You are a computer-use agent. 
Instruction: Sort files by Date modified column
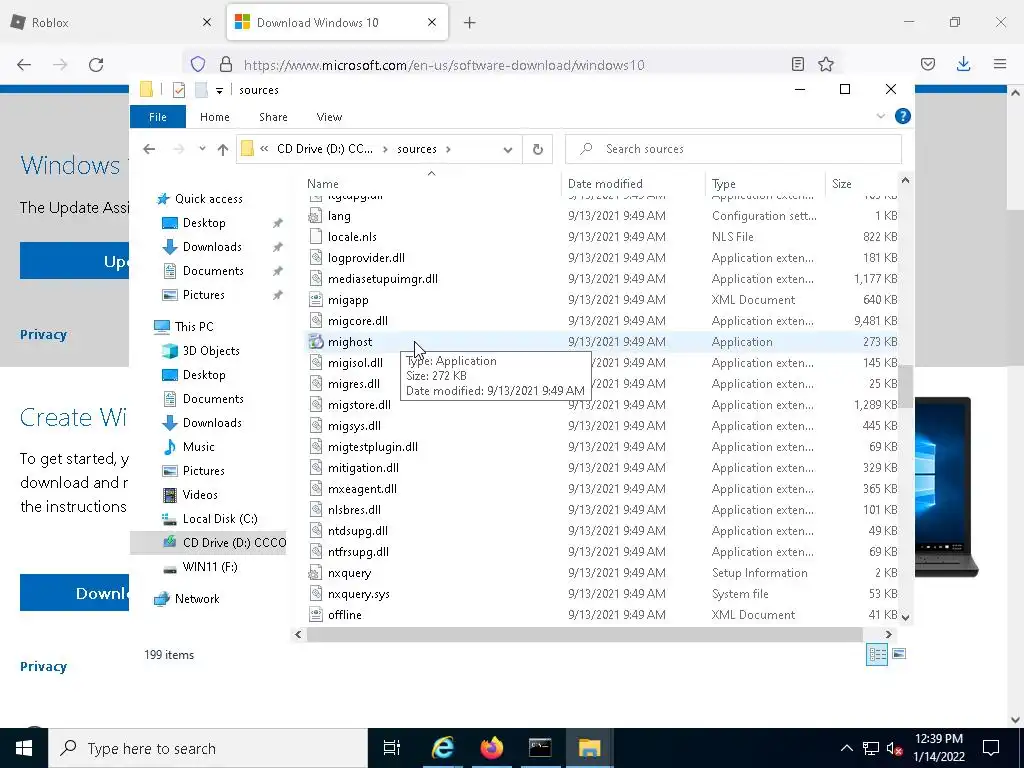pyautogui.click(x=633, y=184)
